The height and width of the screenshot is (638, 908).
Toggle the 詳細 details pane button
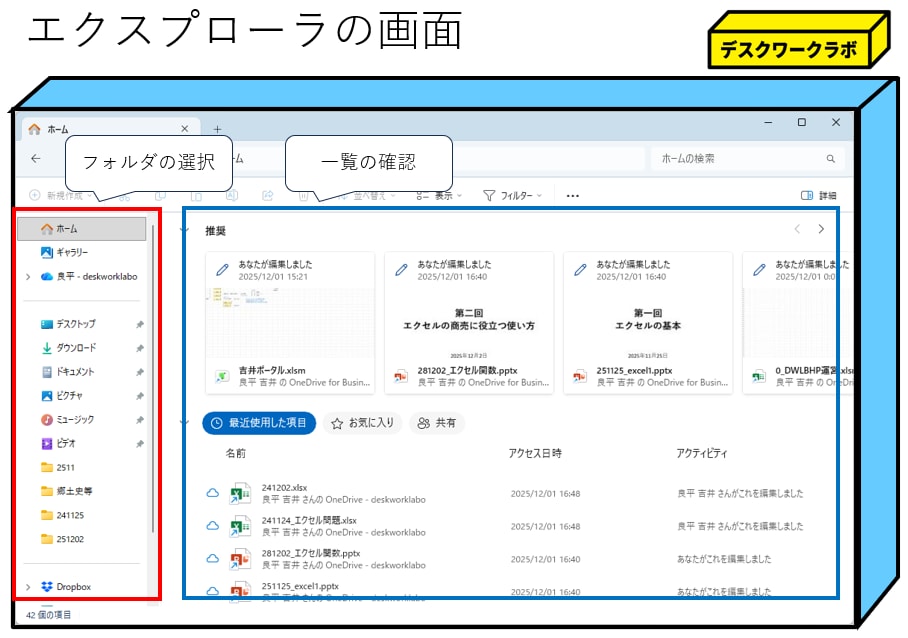pyautogui.click(x=819, y=196)
